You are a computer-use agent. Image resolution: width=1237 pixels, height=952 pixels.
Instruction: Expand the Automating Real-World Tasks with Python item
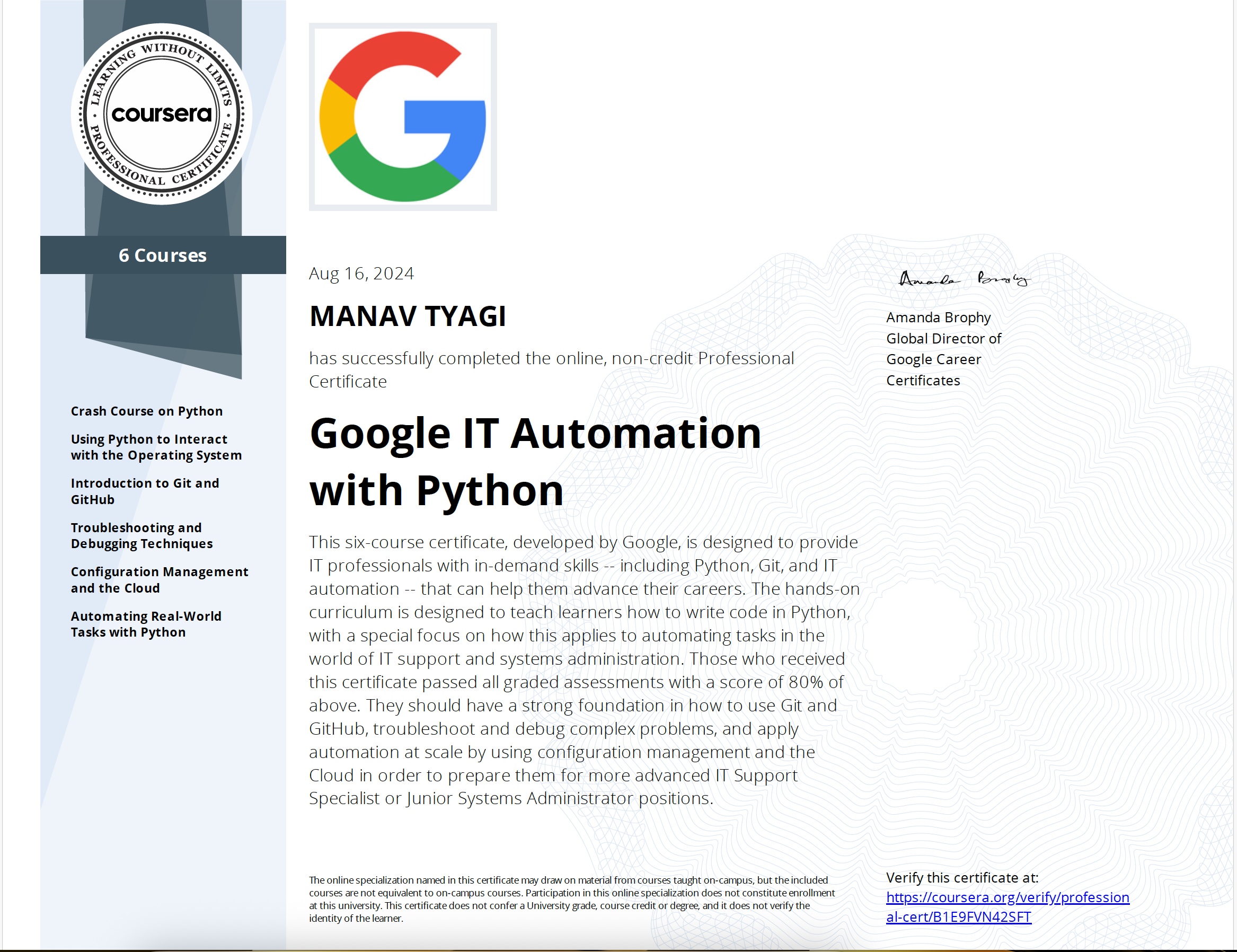coord(146,624)
